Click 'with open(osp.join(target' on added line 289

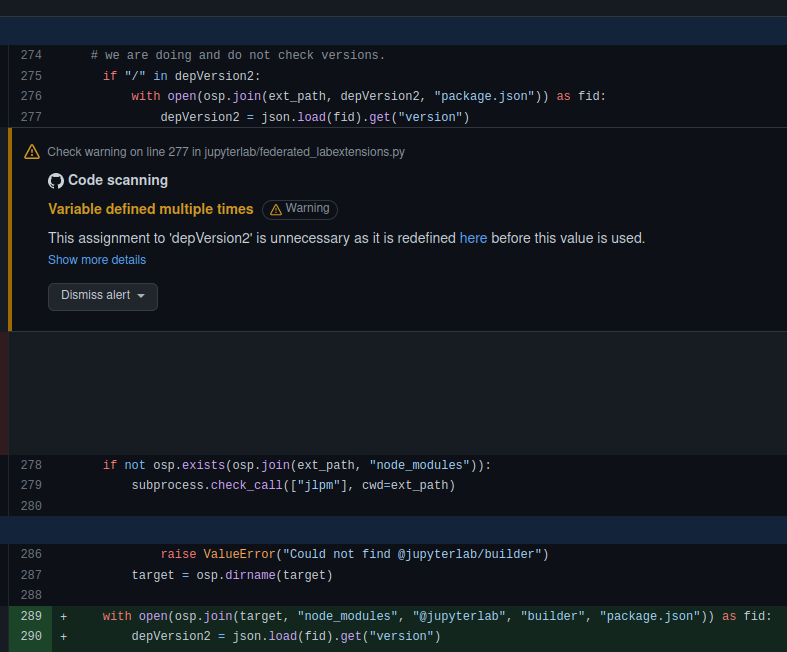(437, 616)
